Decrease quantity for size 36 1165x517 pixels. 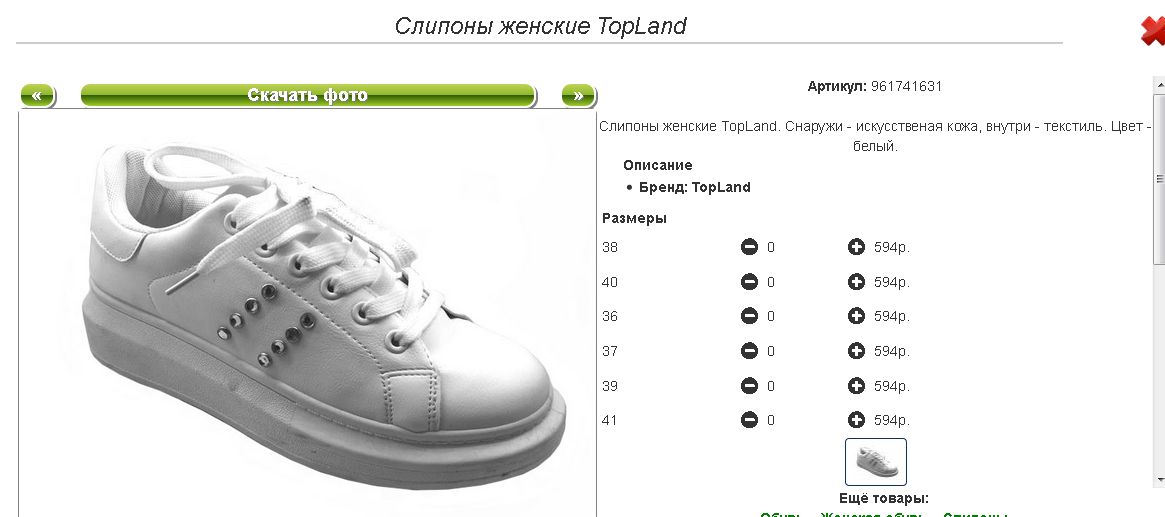click(749, 316)
